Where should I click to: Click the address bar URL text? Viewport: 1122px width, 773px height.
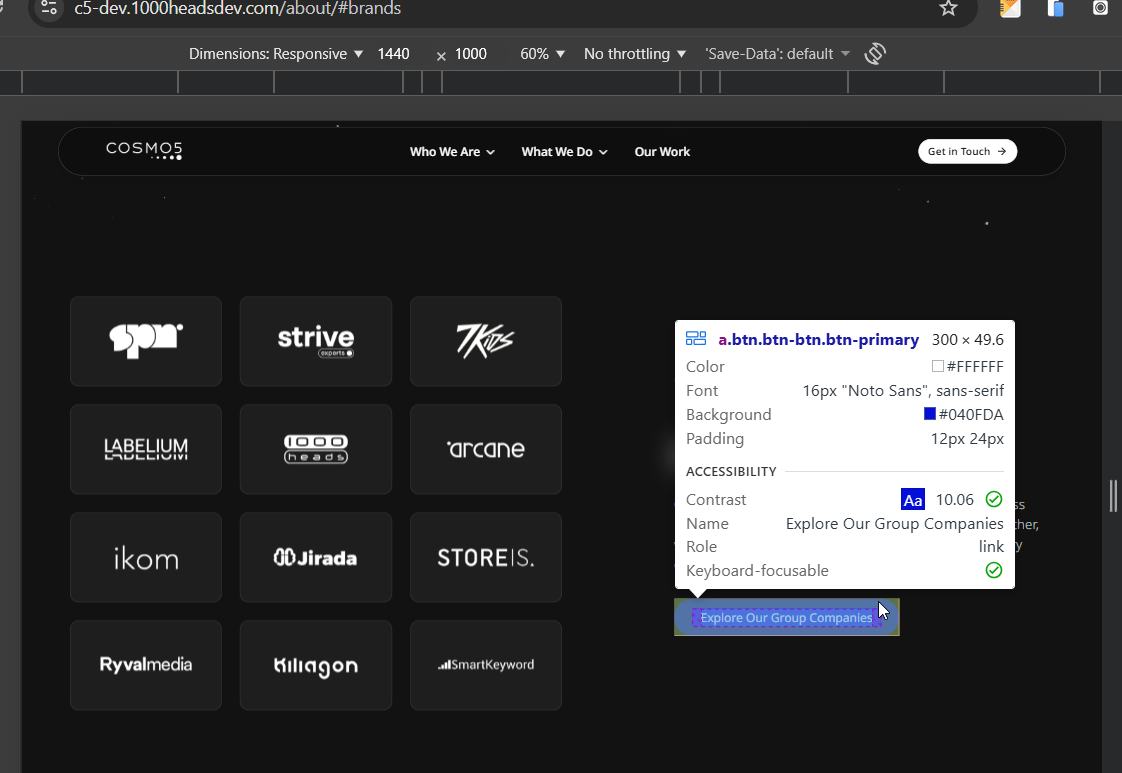tap(238, 9)
